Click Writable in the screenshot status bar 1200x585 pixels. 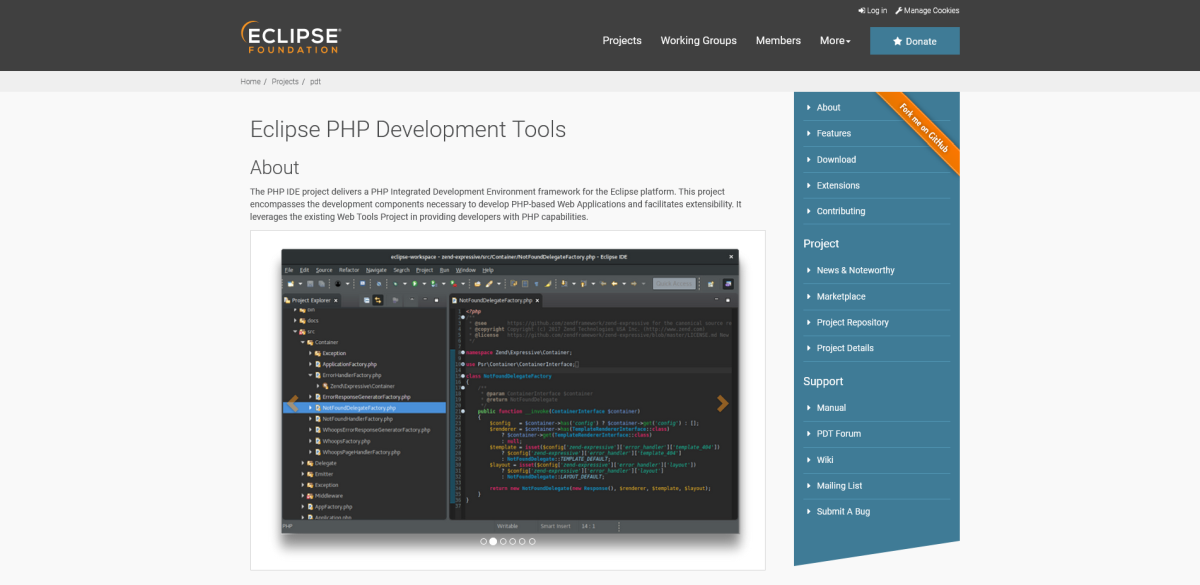(507, 526)
